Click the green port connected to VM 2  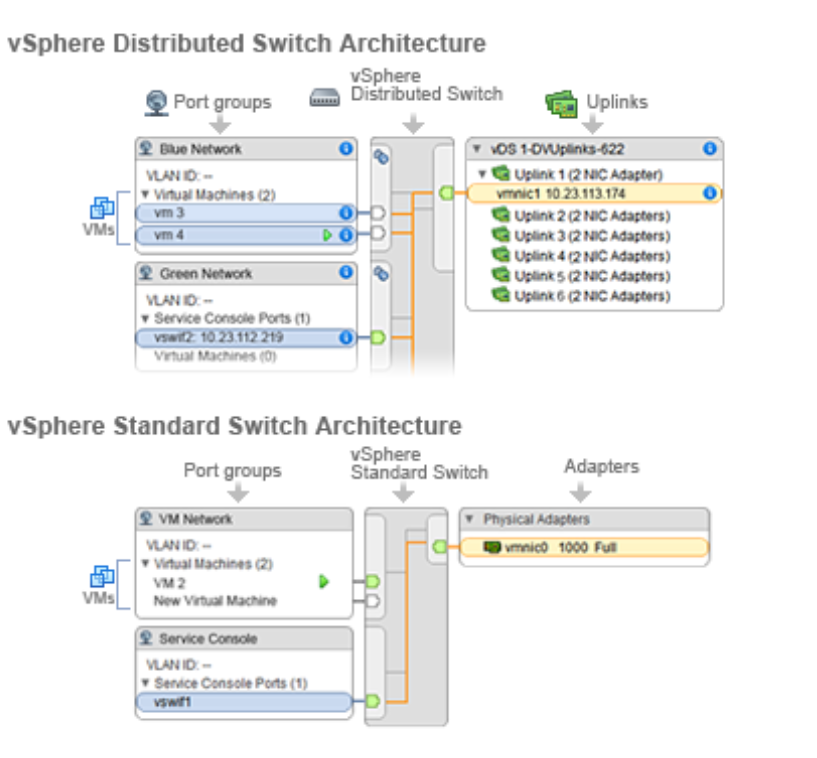point(373,581)
